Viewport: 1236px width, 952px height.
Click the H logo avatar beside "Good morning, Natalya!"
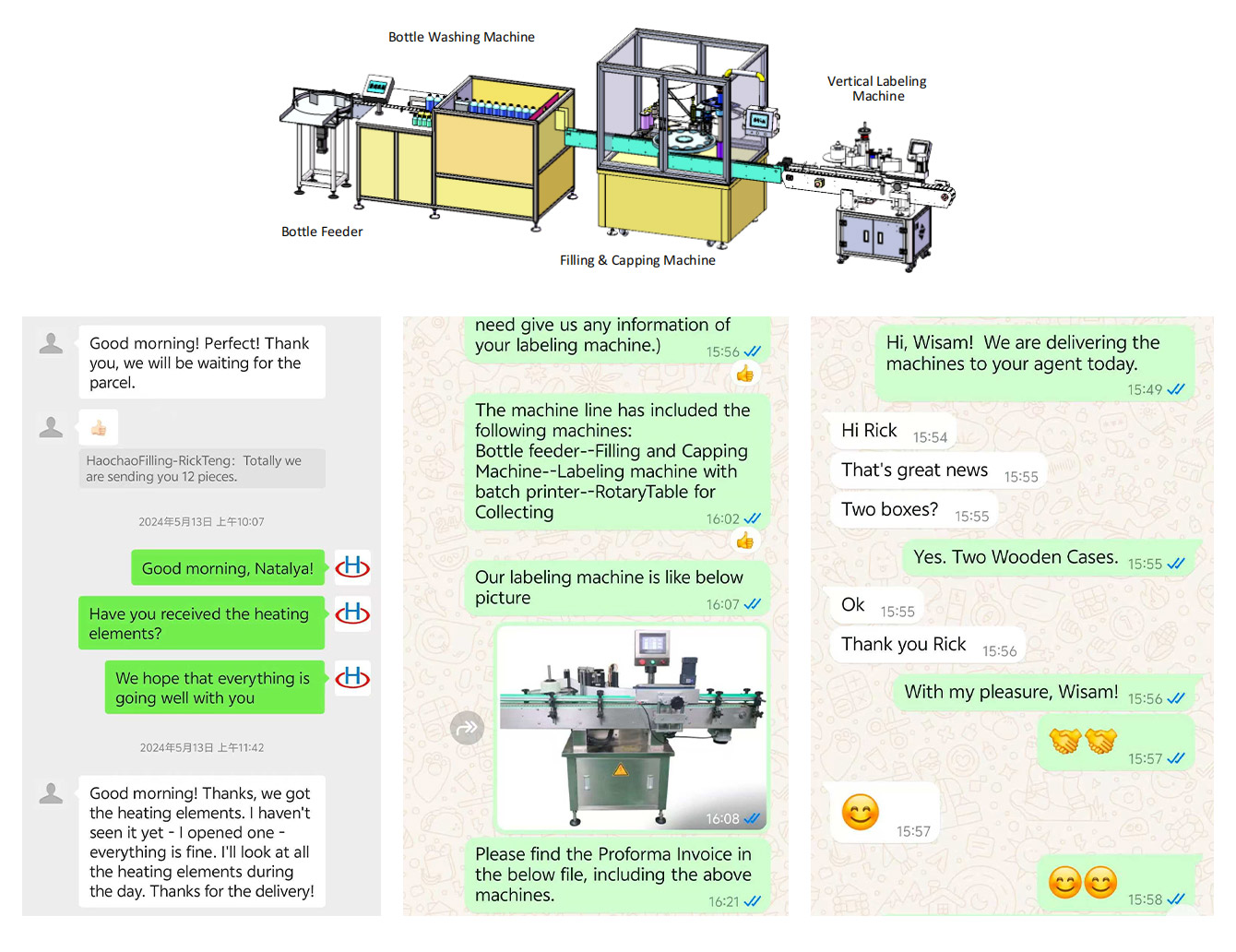[x=352, y=566]
